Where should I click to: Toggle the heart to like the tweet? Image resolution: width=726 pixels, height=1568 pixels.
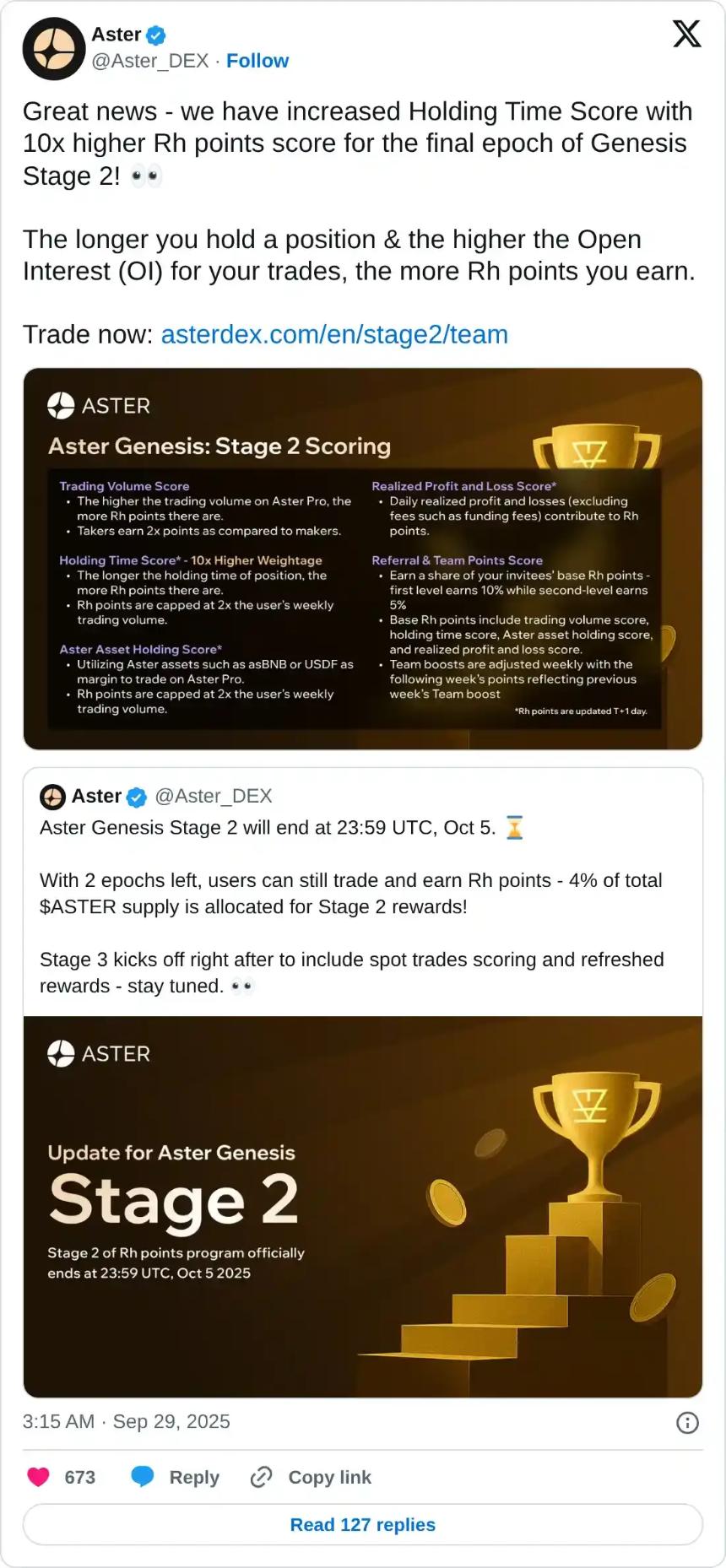tap(37, 1476)
